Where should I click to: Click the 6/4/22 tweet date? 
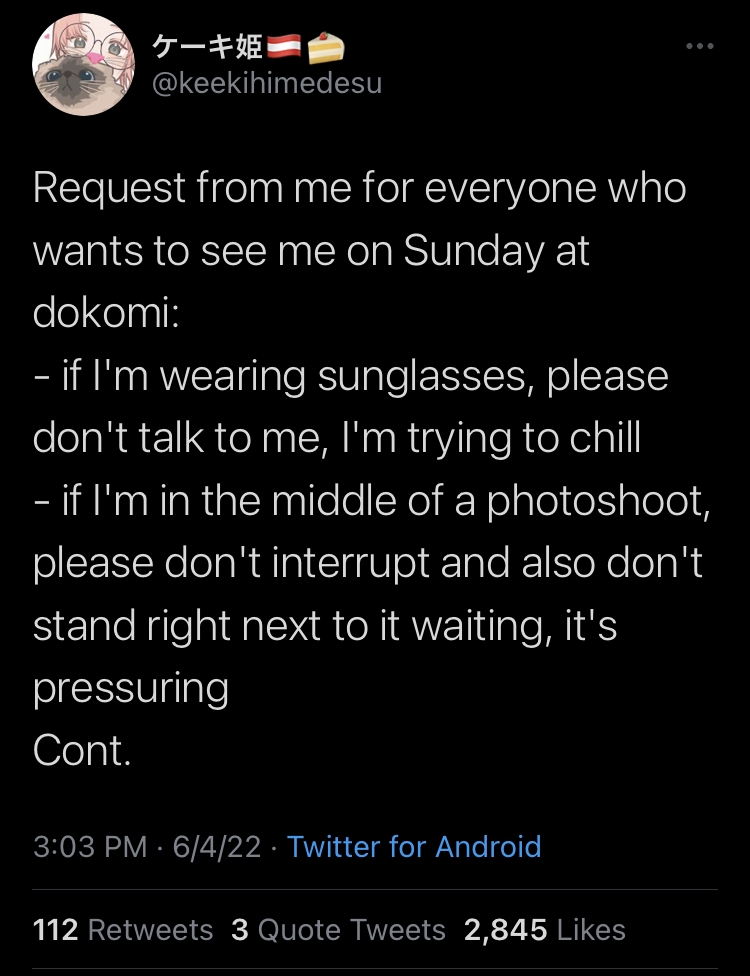tap(216, 847)
